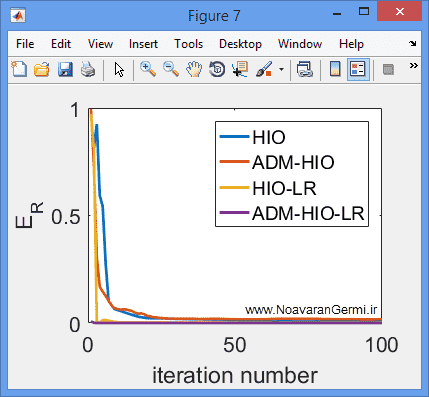The image size is (429, 397).
Task: Save the figure using the floppy disk icon
Action: click(x=65, y=70)
